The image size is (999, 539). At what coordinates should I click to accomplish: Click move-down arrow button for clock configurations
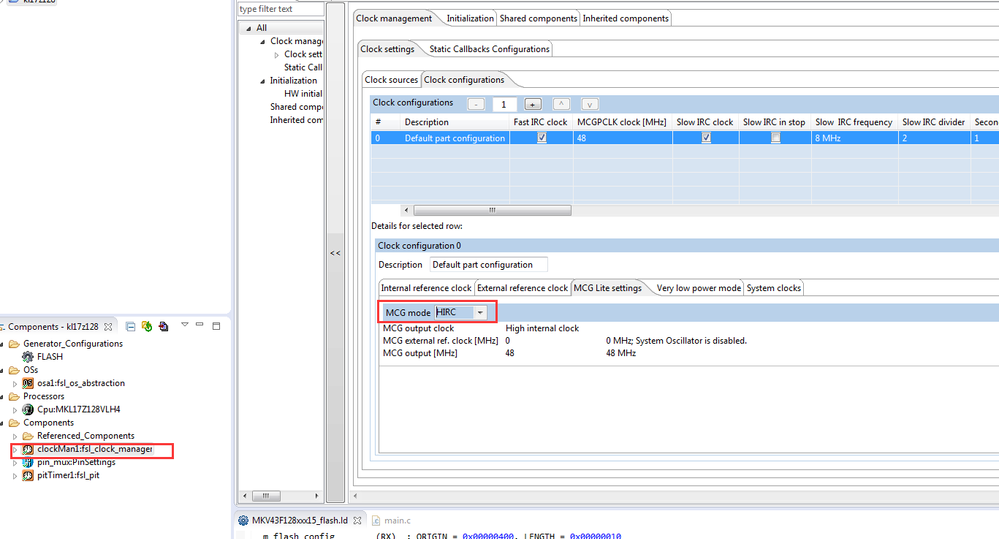point(589,104)
